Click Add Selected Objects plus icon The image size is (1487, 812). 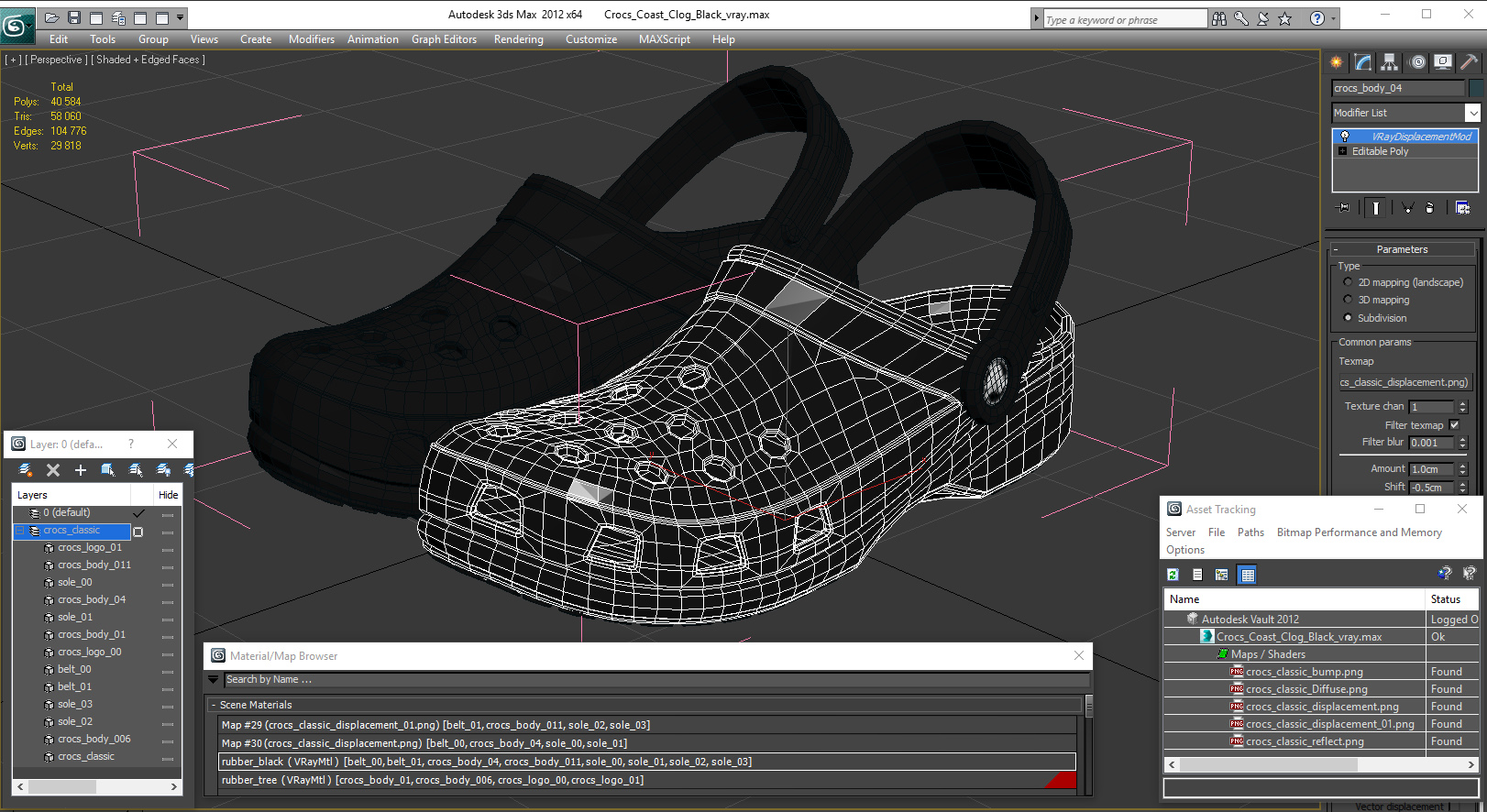[81, 470]
